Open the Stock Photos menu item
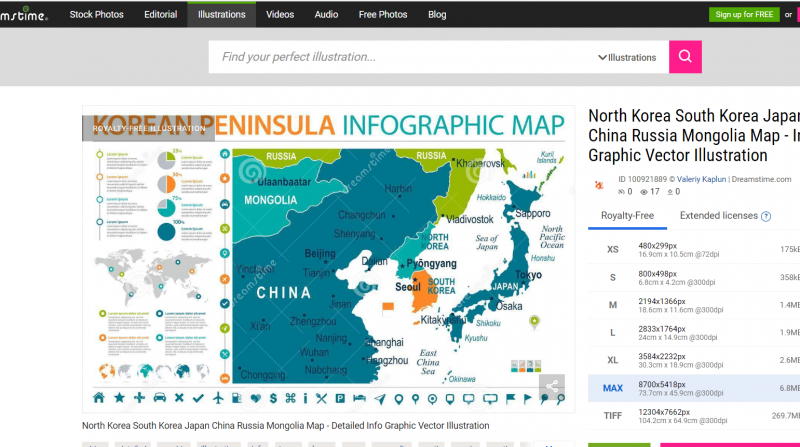Viewport: 800px width, 447px height. click(x=95, y=15)
